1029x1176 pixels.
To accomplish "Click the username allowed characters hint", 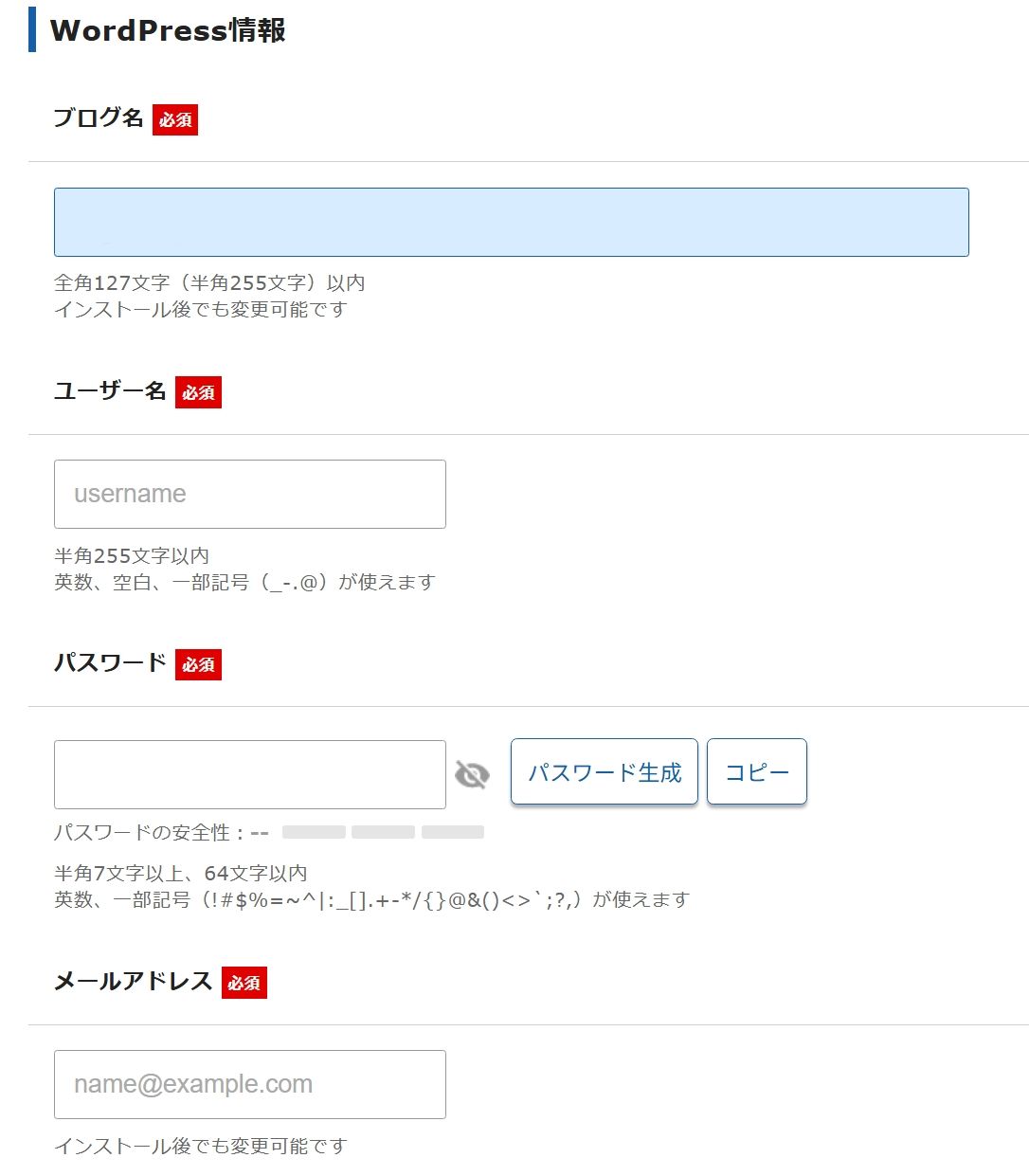I will point(244,582).
